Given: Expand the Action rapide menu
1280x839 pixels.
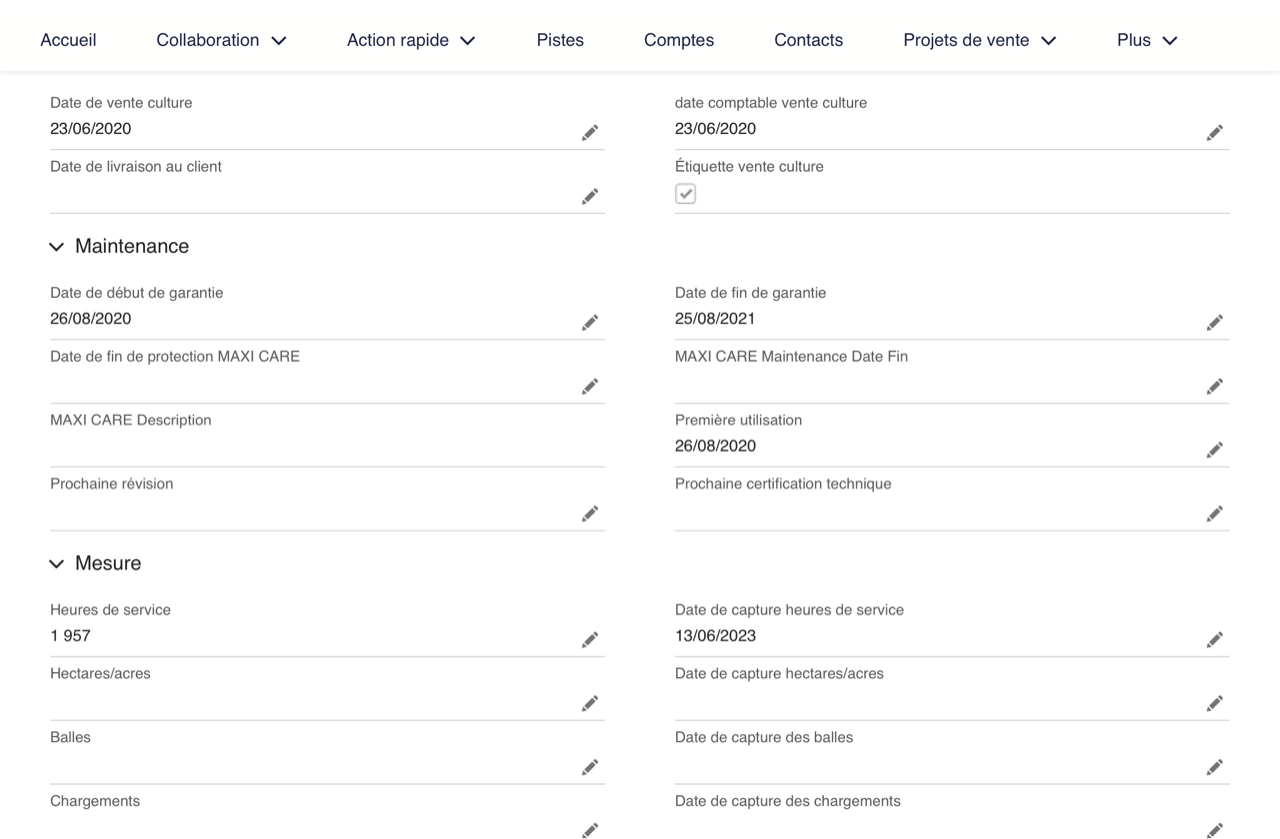Looking at the screenshot, I should point(411,40).
